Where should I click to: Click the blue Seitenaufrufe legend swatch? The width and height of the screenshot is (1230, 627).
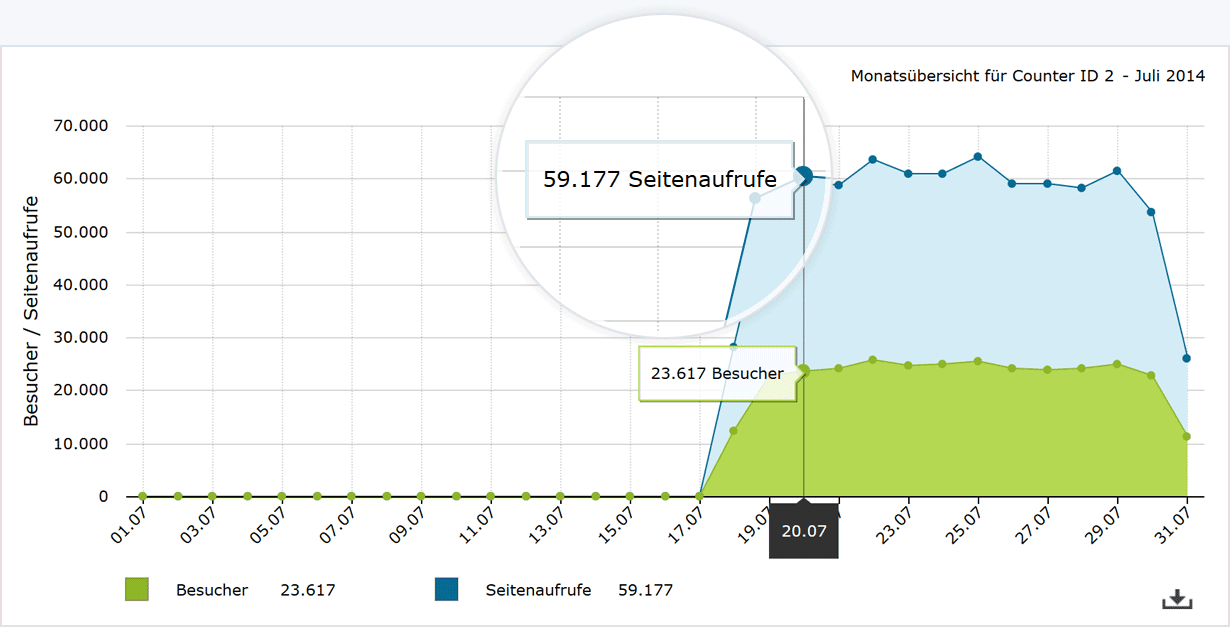coord(446,590)
